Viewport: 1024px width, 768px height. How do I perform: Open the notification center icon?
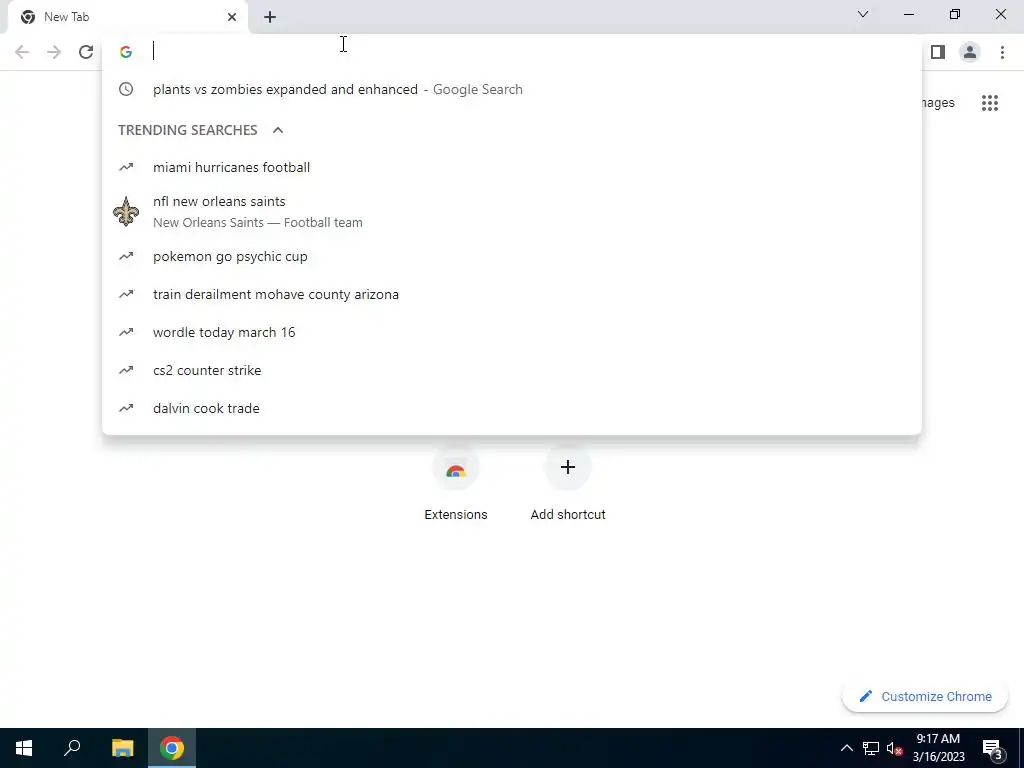(992, 748)
